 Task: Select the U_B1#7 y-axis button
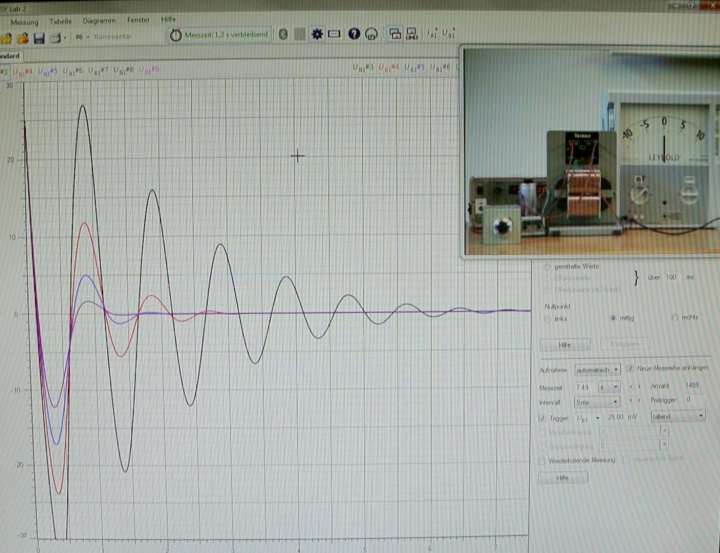pyautogui.click(x=98, y=71)
